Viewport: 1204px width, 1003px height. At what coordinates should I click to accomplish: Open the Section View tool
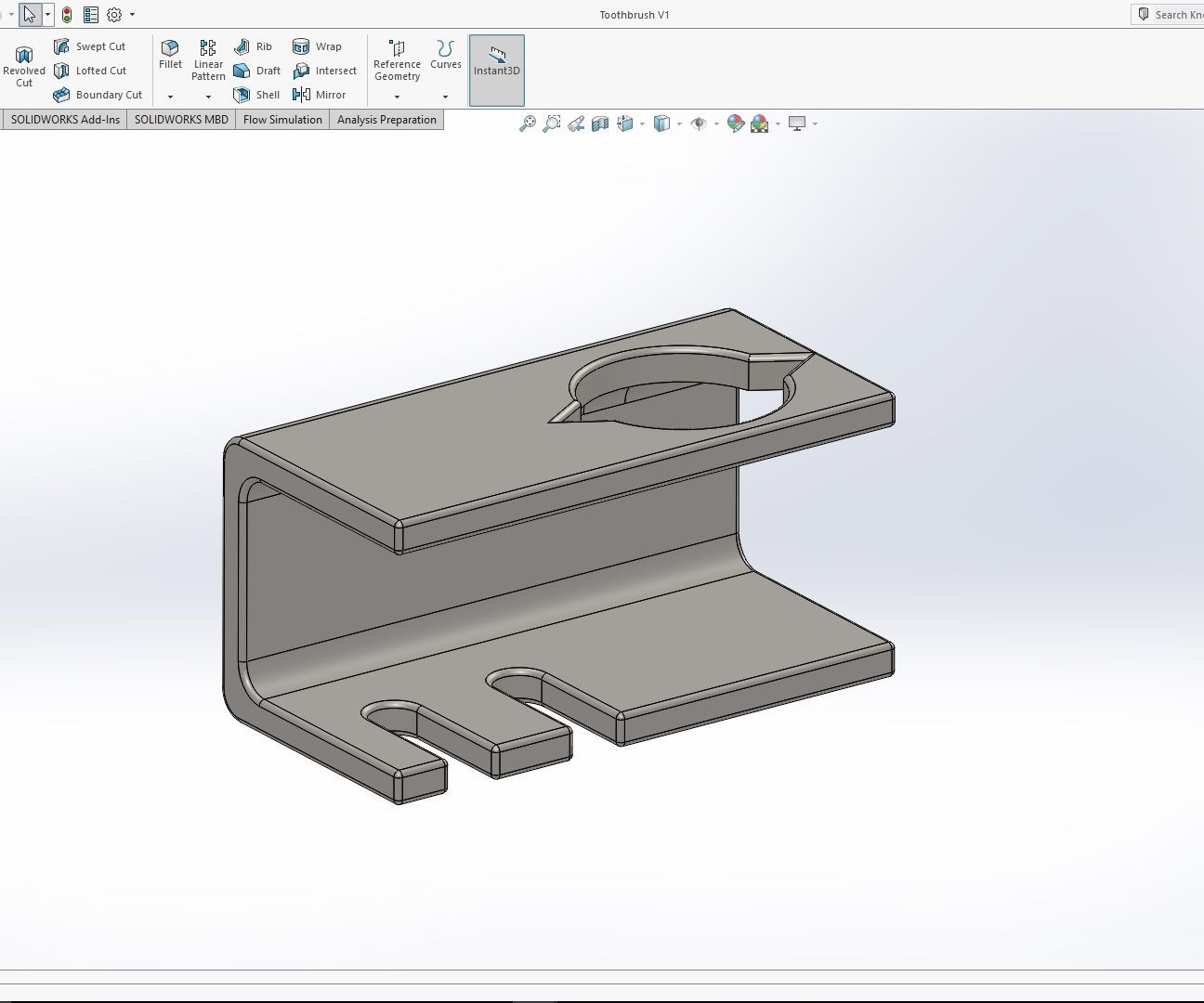click(600, 124)
